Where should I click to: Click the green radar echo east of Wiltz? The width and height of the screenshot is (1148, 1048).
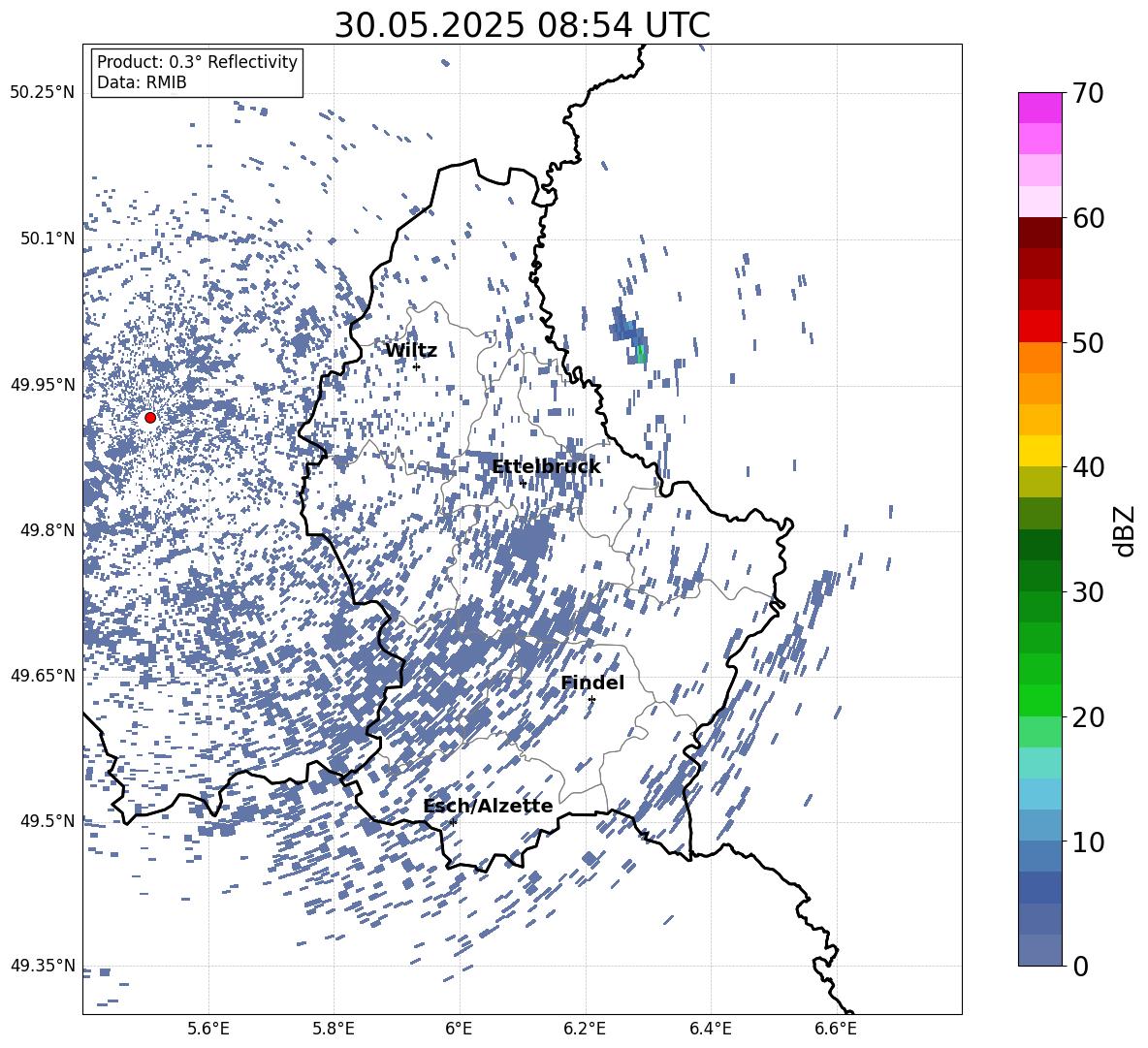[x=641, y=354]
